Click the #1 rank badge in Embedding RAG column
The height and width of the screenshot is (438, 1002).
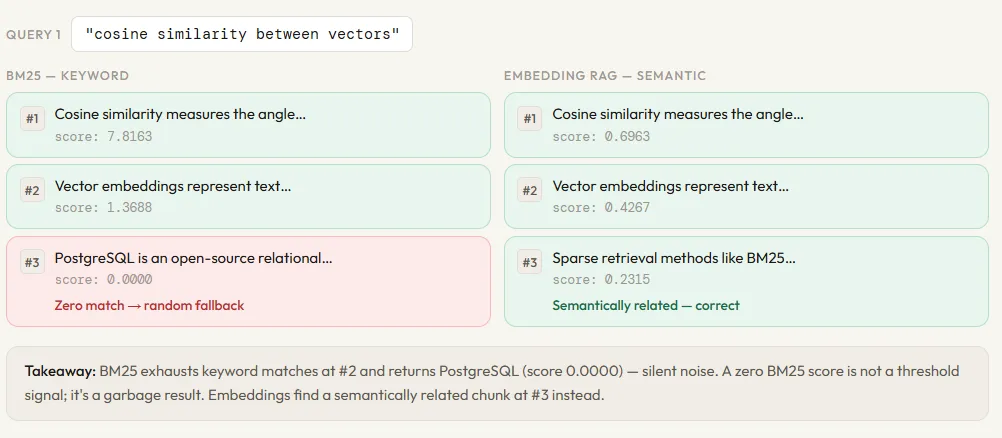click(531, 119)
